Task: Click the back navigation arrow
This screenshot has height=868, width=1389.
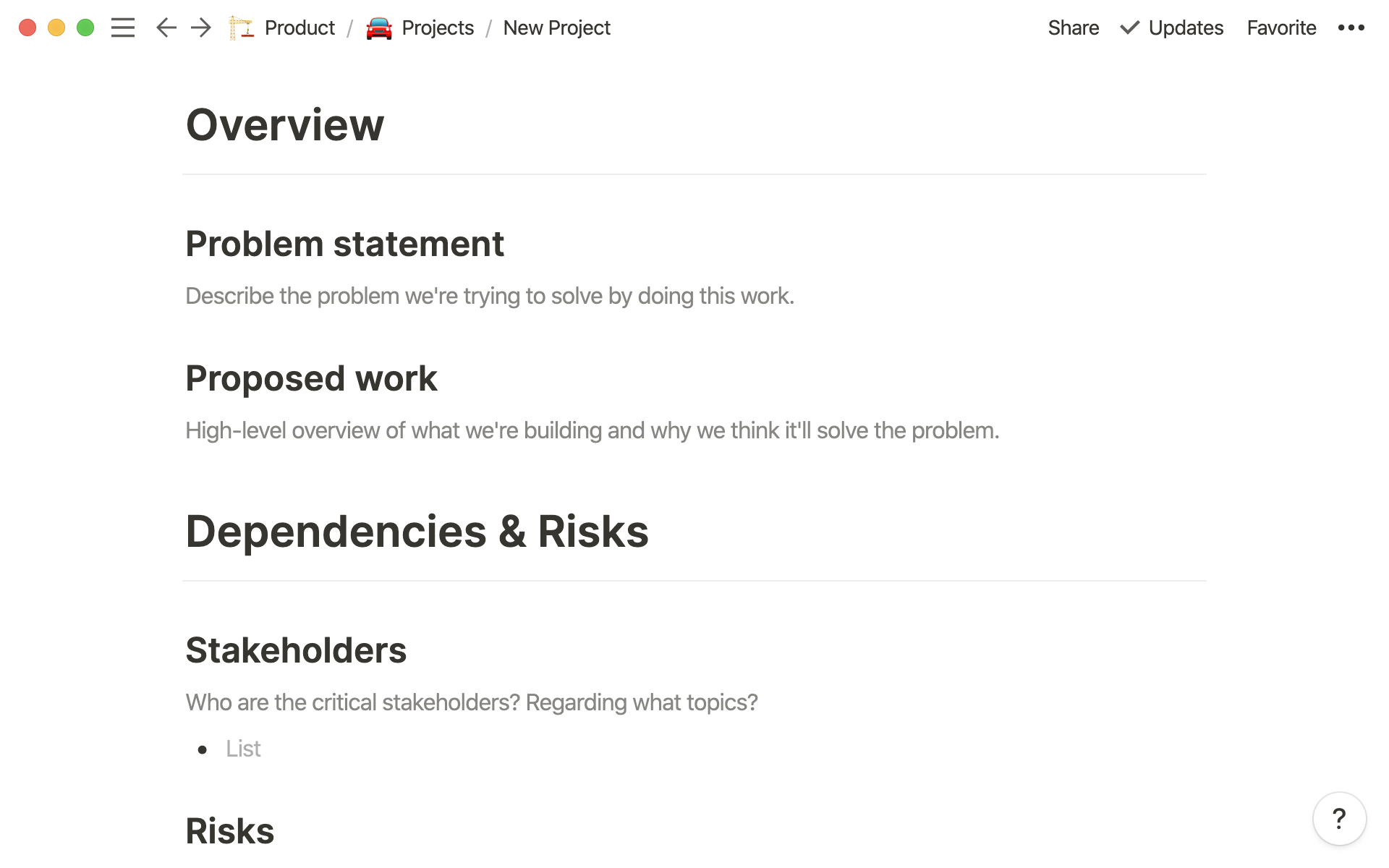Action: tap(166, 27)
